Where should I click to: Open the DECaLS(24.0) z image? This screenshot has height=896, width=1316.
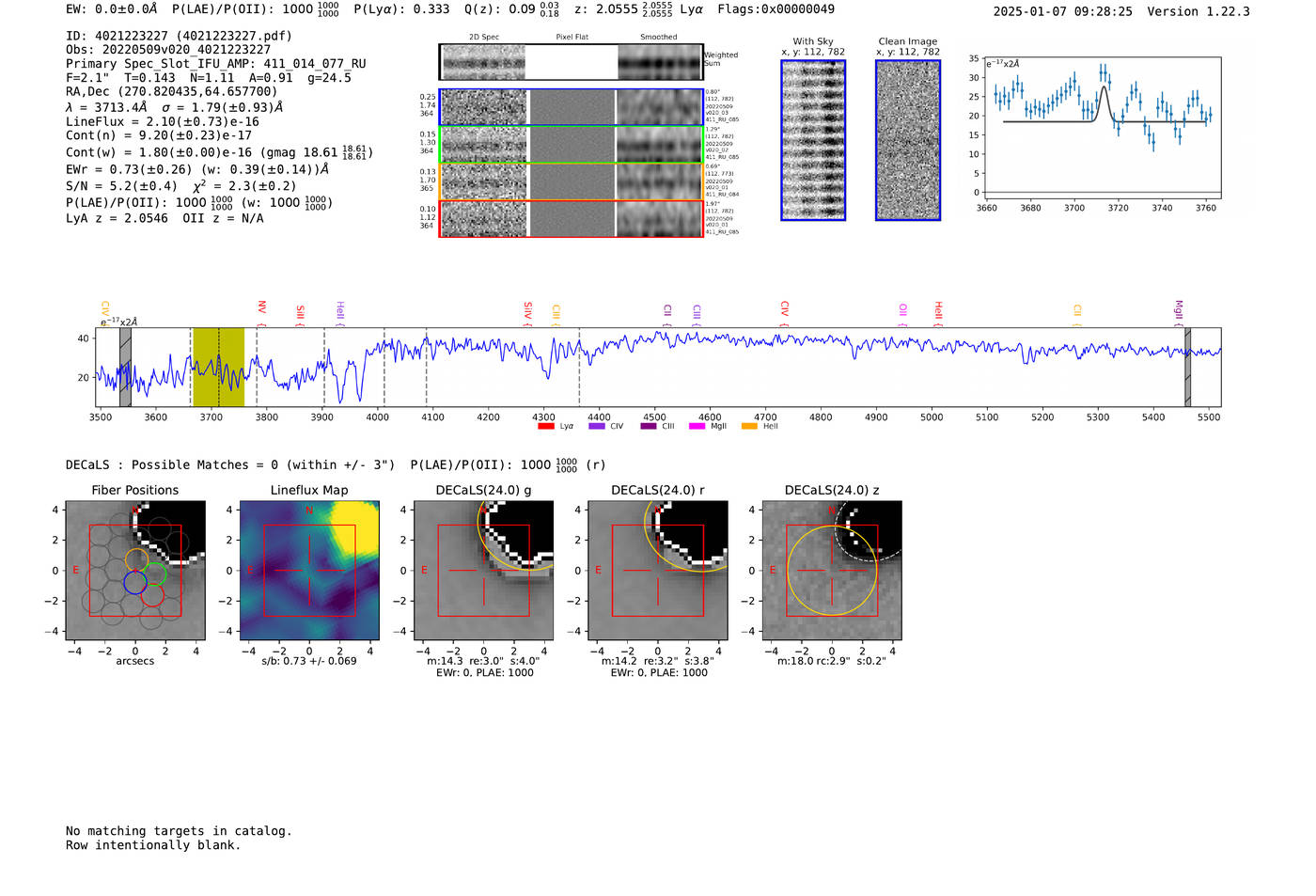(832, 570)
